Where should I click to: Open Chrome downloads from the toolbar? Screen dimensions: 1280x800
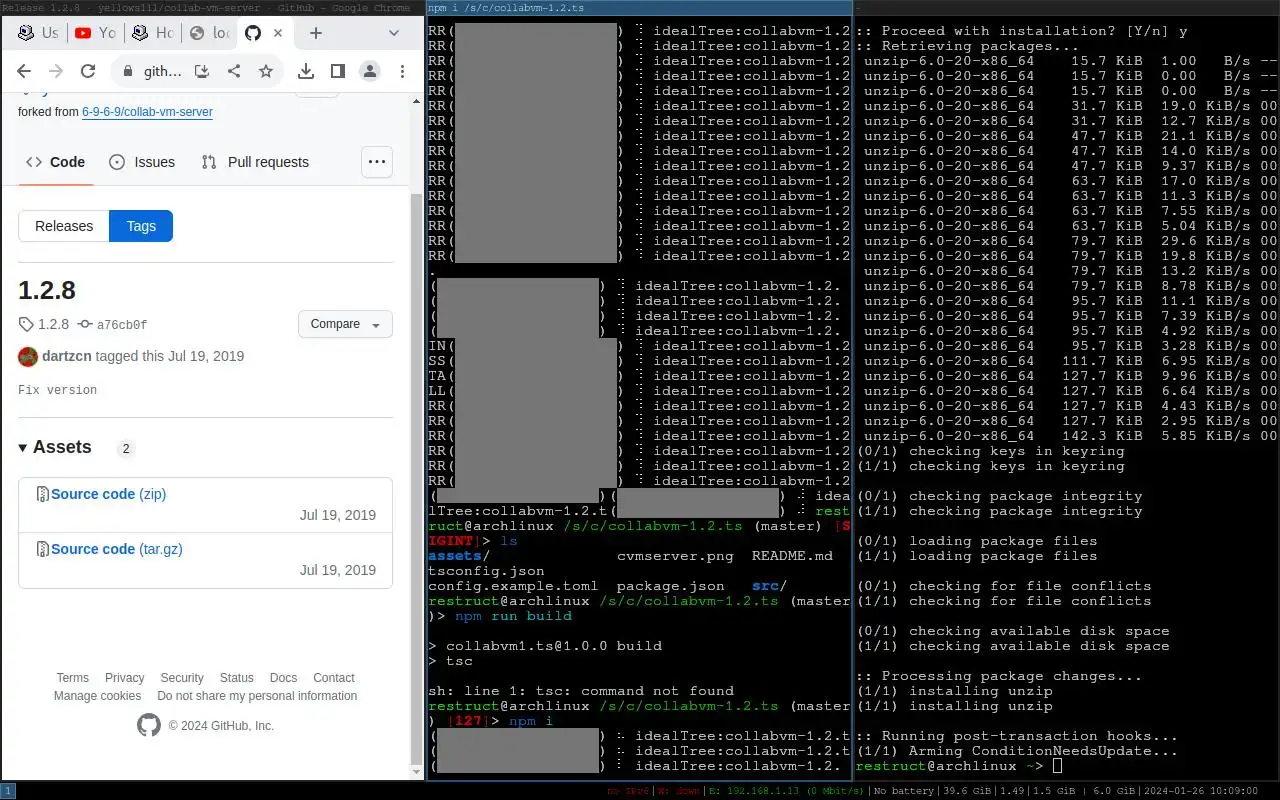click(306, 71)
